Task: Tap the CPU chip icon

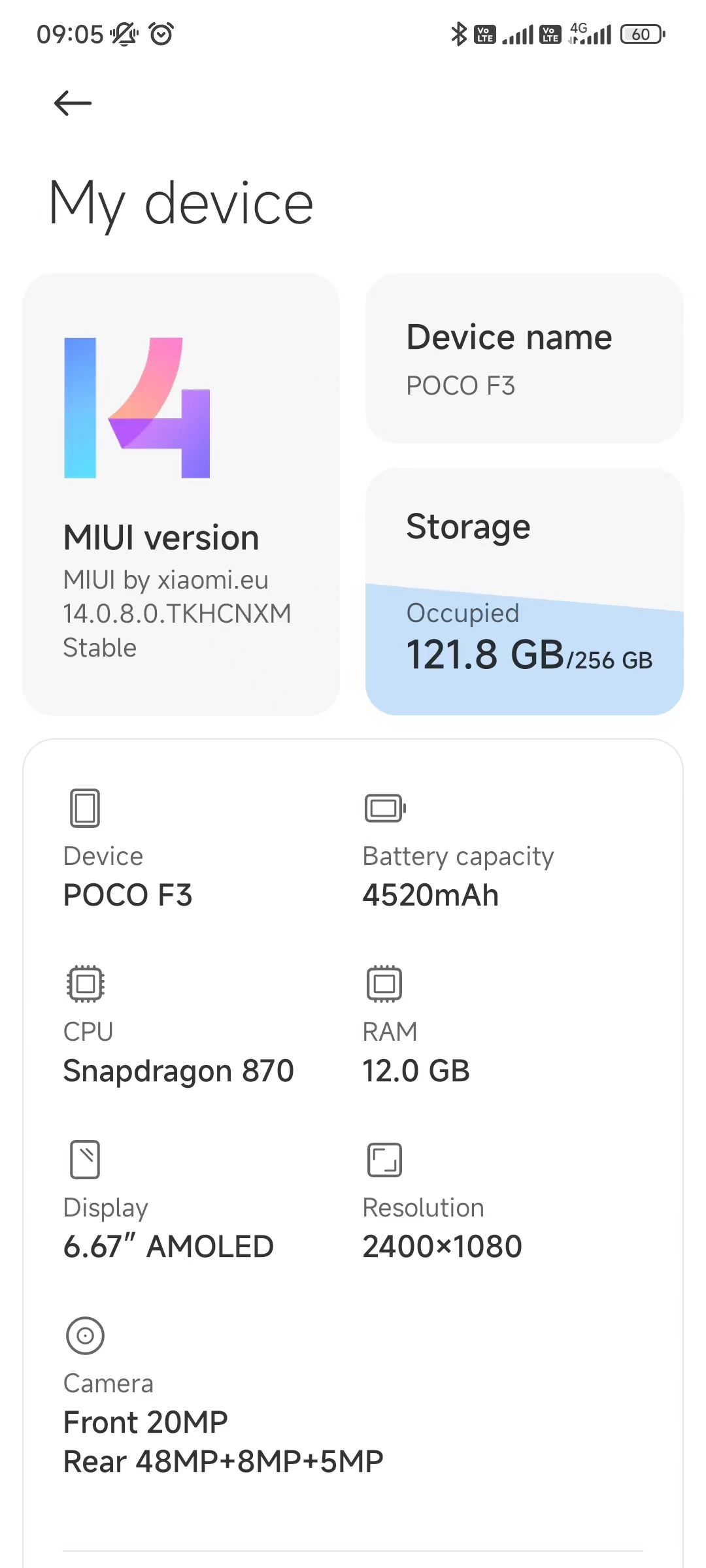Action: coord(85,983)
